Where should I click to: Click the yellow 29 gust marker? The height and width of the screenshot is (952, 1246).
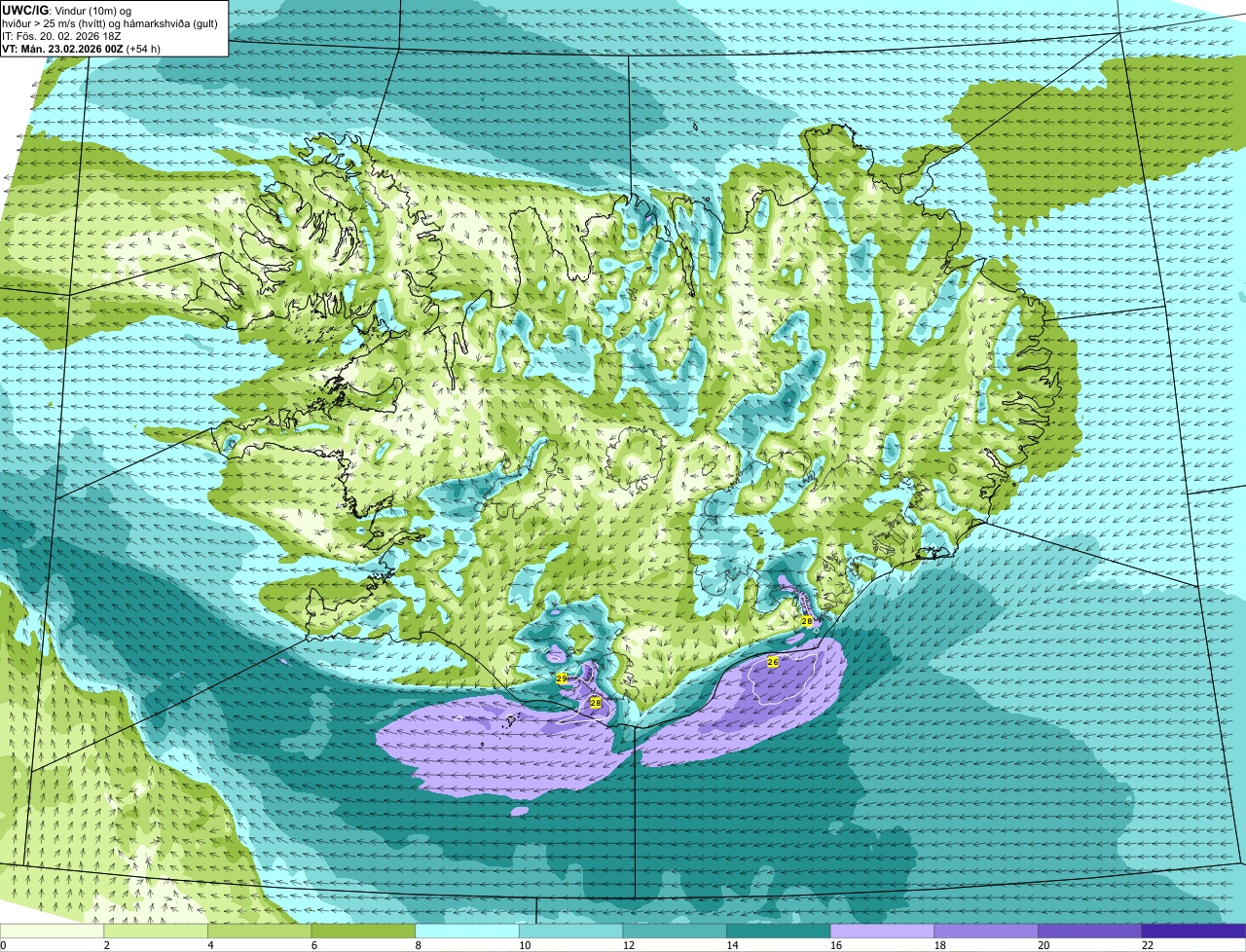click(x=562, y=677)
